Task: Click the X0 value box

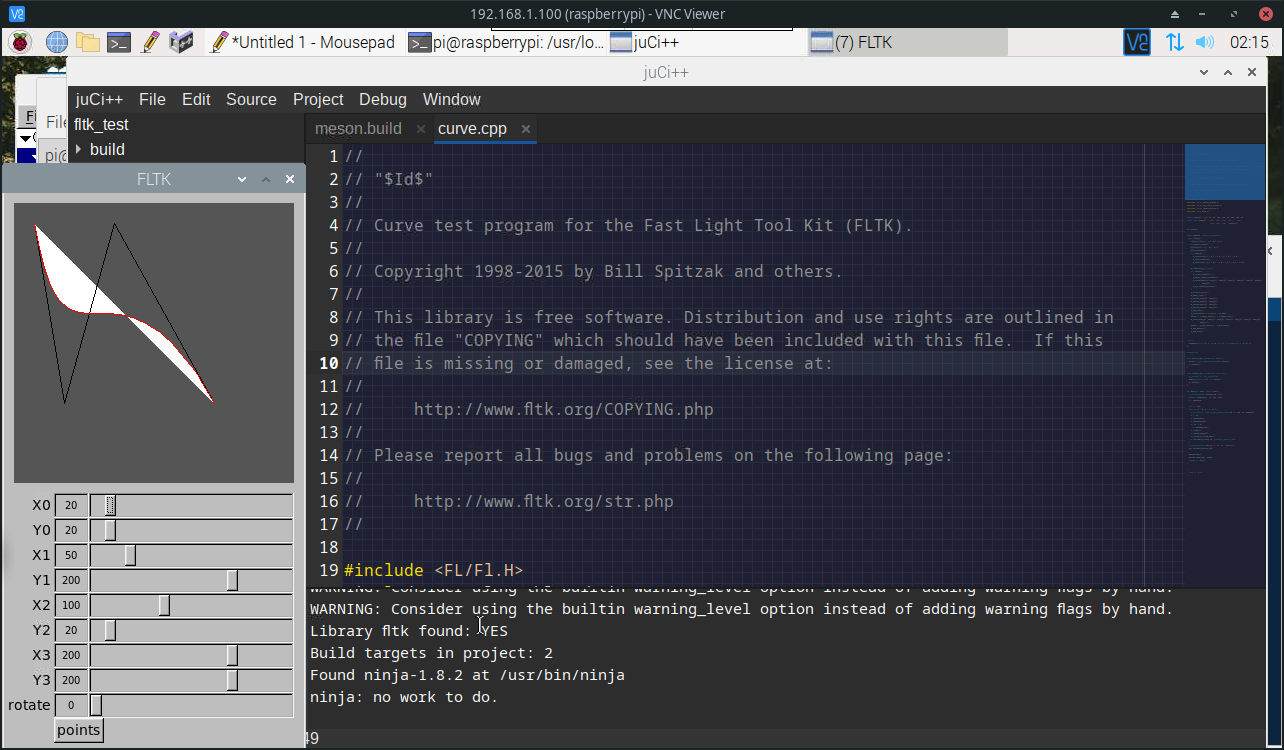Action: coord(71,506)
